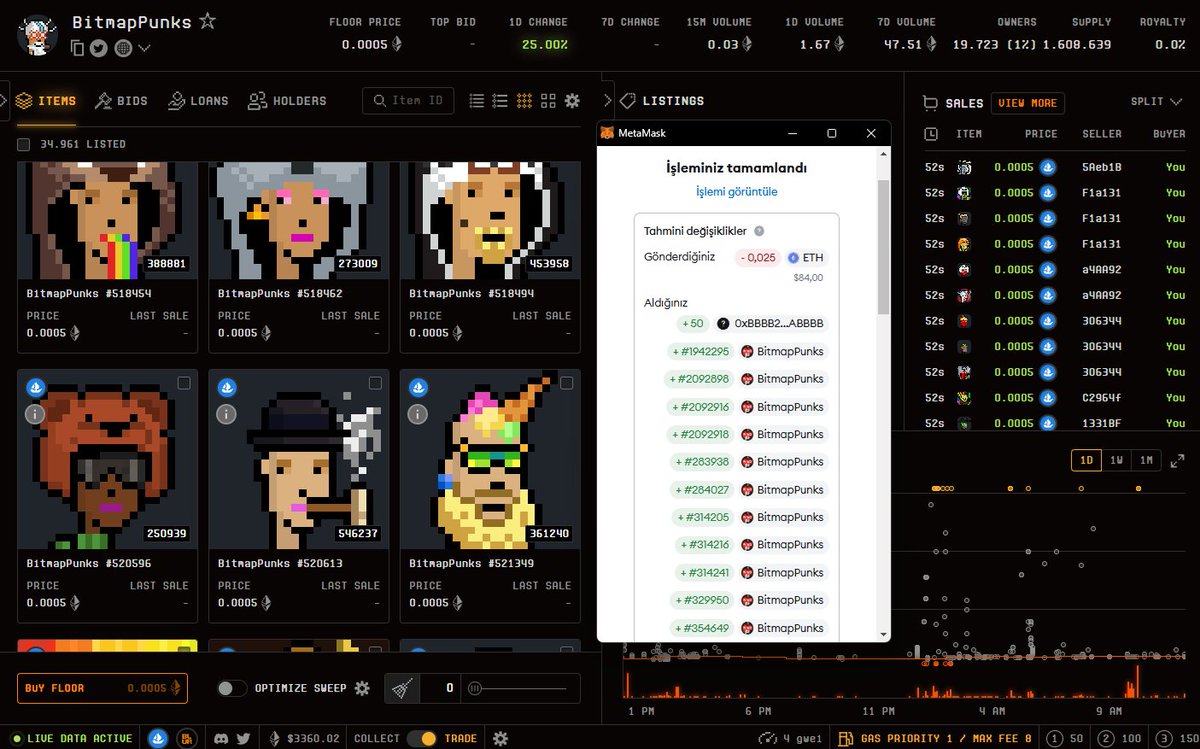Select the small grid view icon
The width and height of the screenshot is (1200, 749).
(524, 101)
